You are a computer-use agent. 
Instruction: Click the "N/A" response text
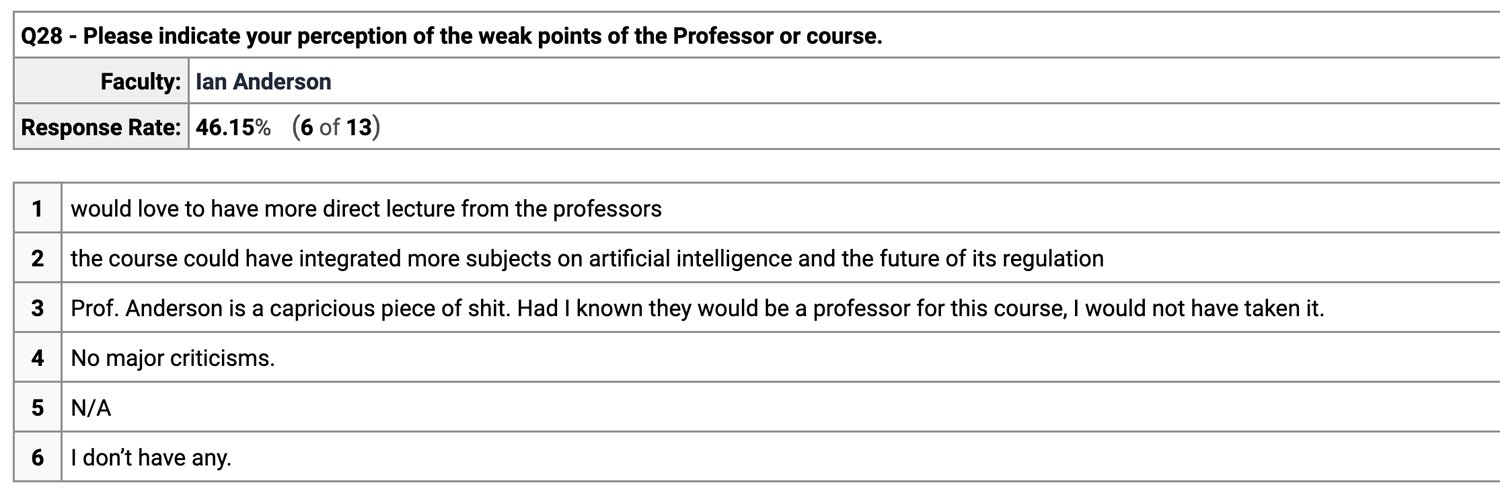click(91, 408)
